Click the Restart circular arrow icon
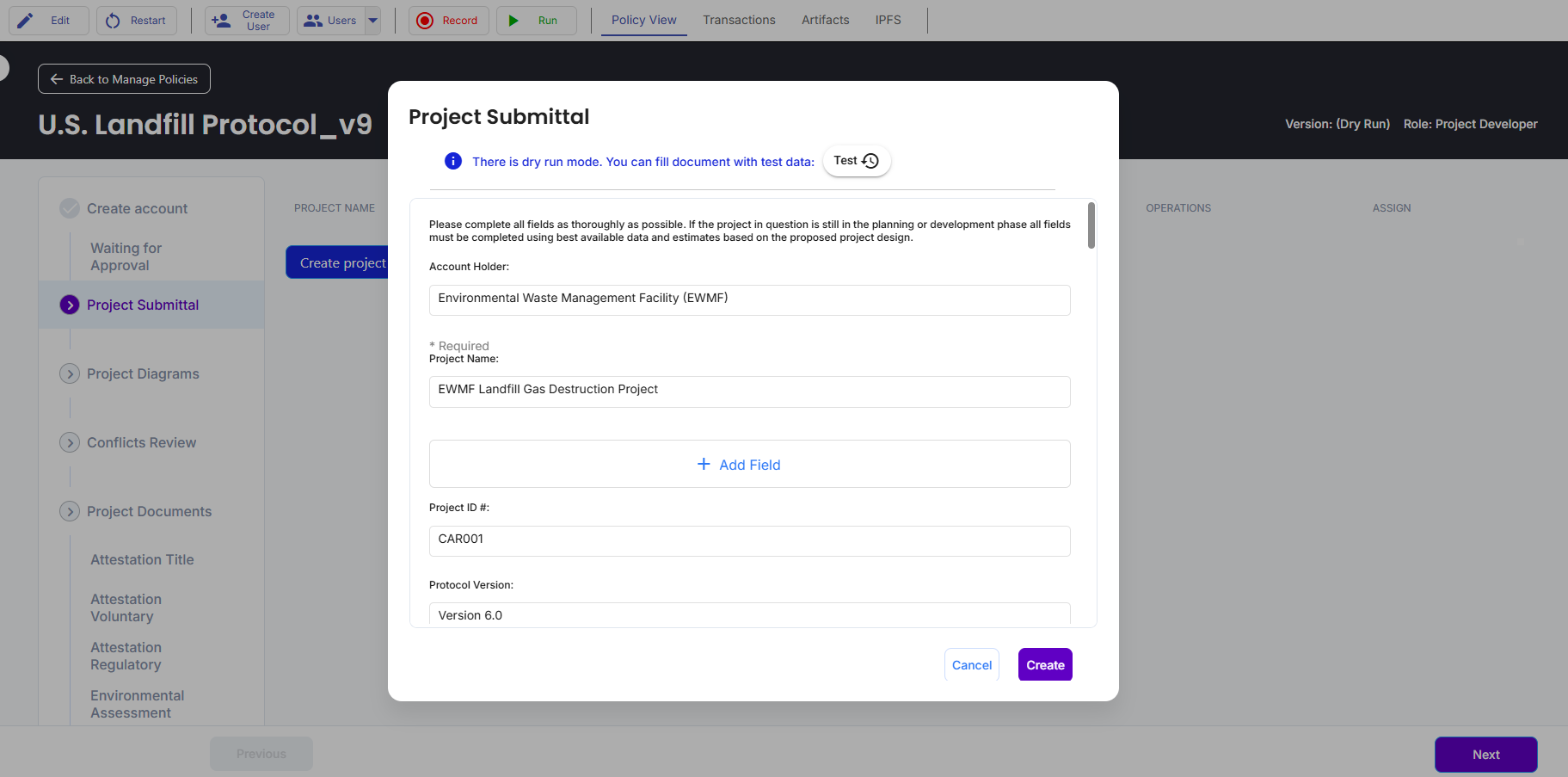Image resolution: width=1568 pixels, height=777 pixels. (x=113, y=21)
